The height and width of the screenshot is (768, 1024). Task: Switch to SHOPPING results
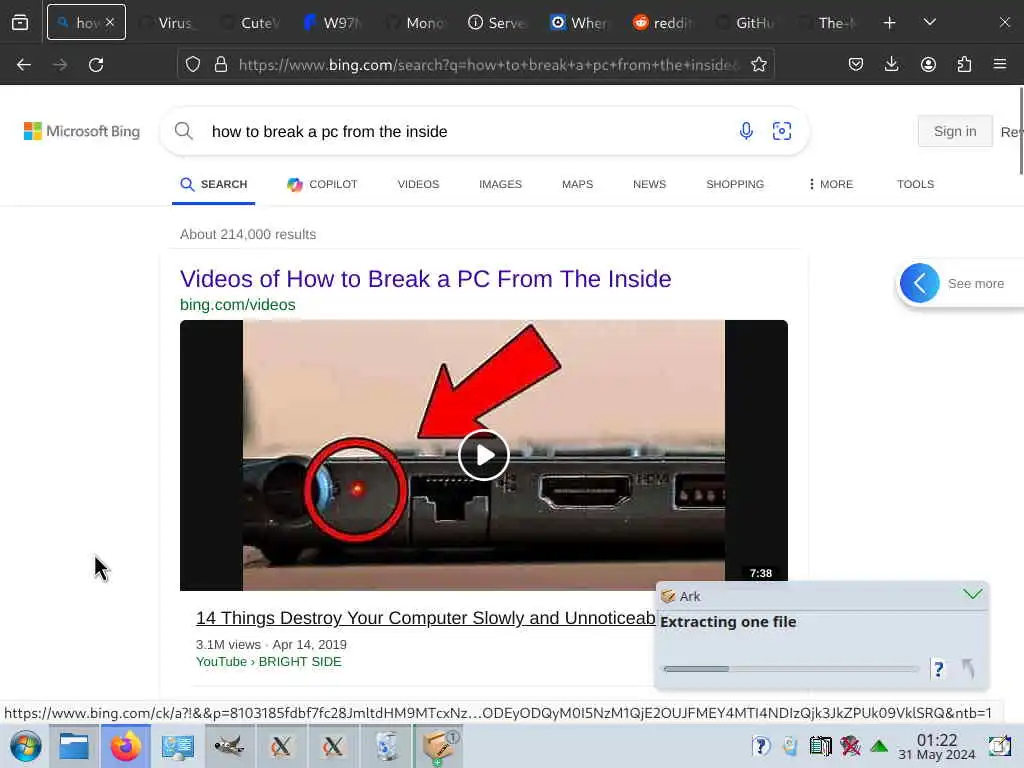tap(735, 184)
